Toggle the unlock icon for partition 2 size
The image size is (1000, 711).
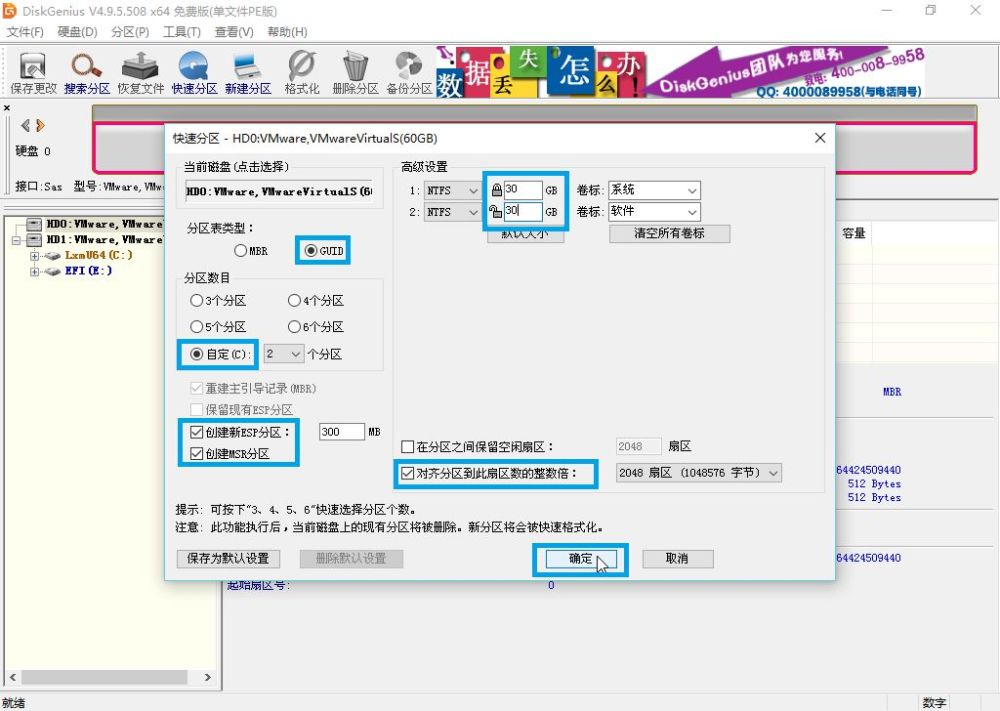point(496,211)
